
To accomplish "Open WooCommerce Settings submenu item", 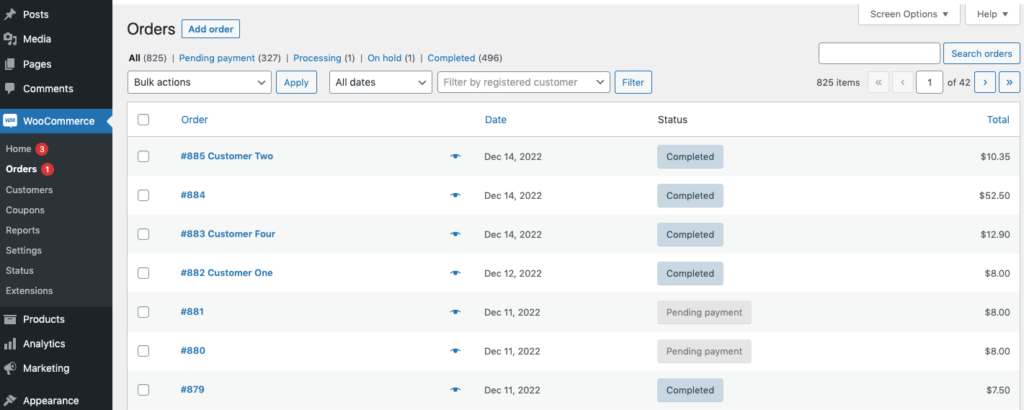I will (x=24, y=251).
